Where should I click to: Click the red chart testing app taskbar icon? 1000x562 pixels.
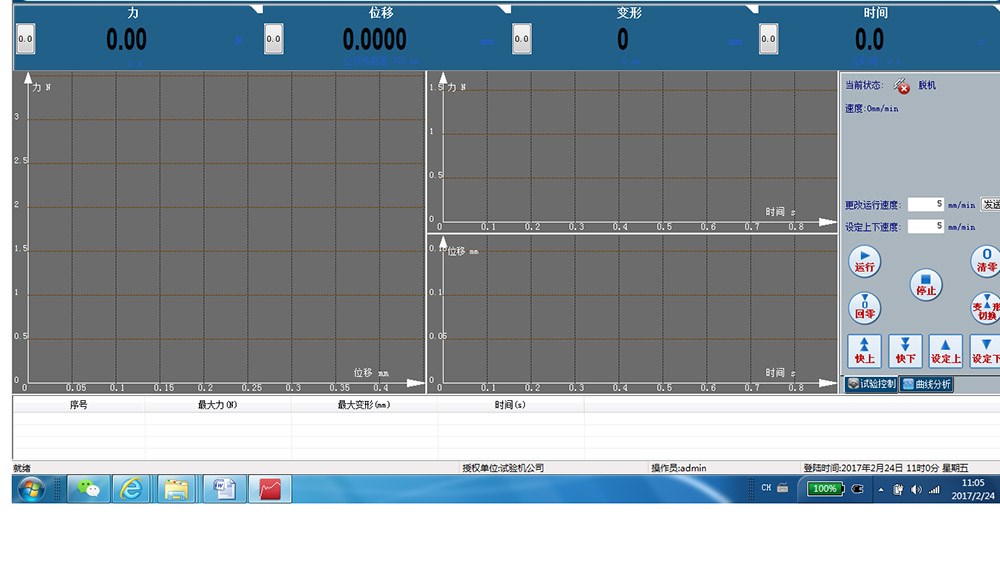click(x=270, y=489)
